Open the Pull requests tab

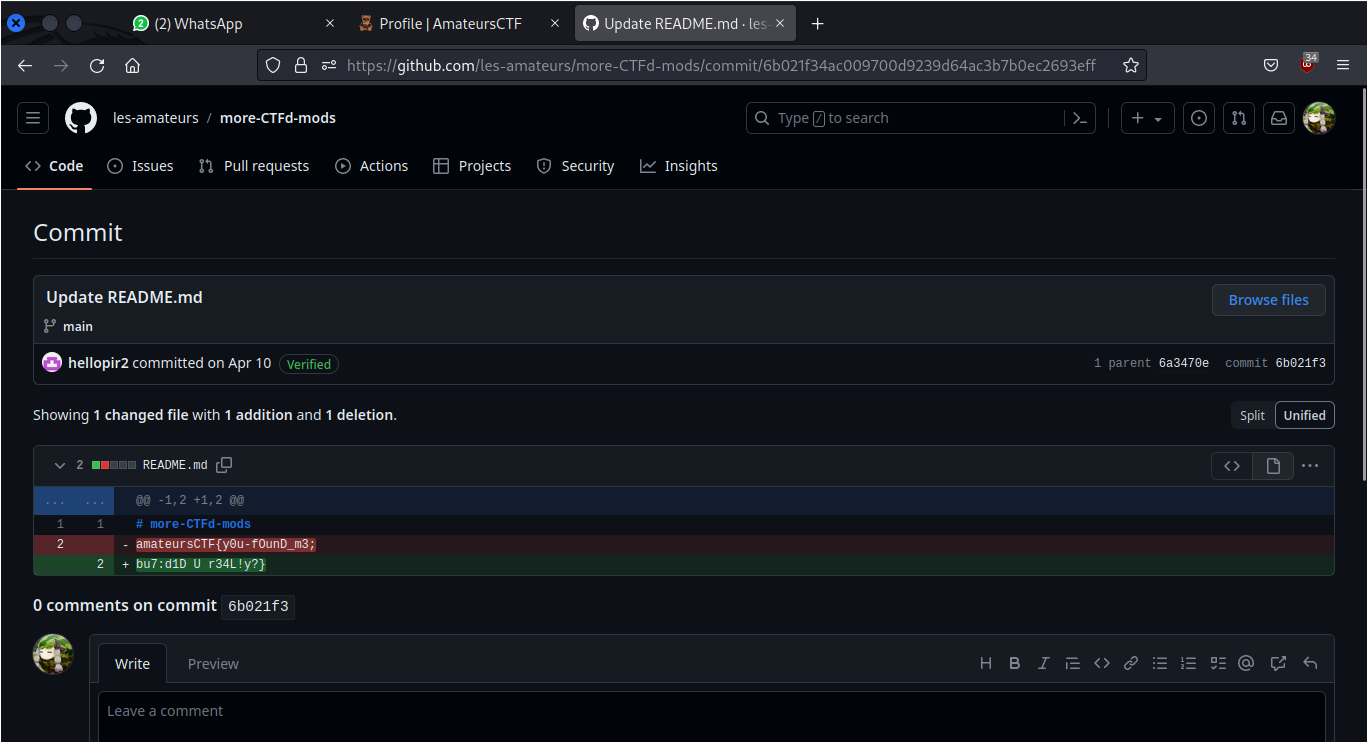tap(254, 166)
